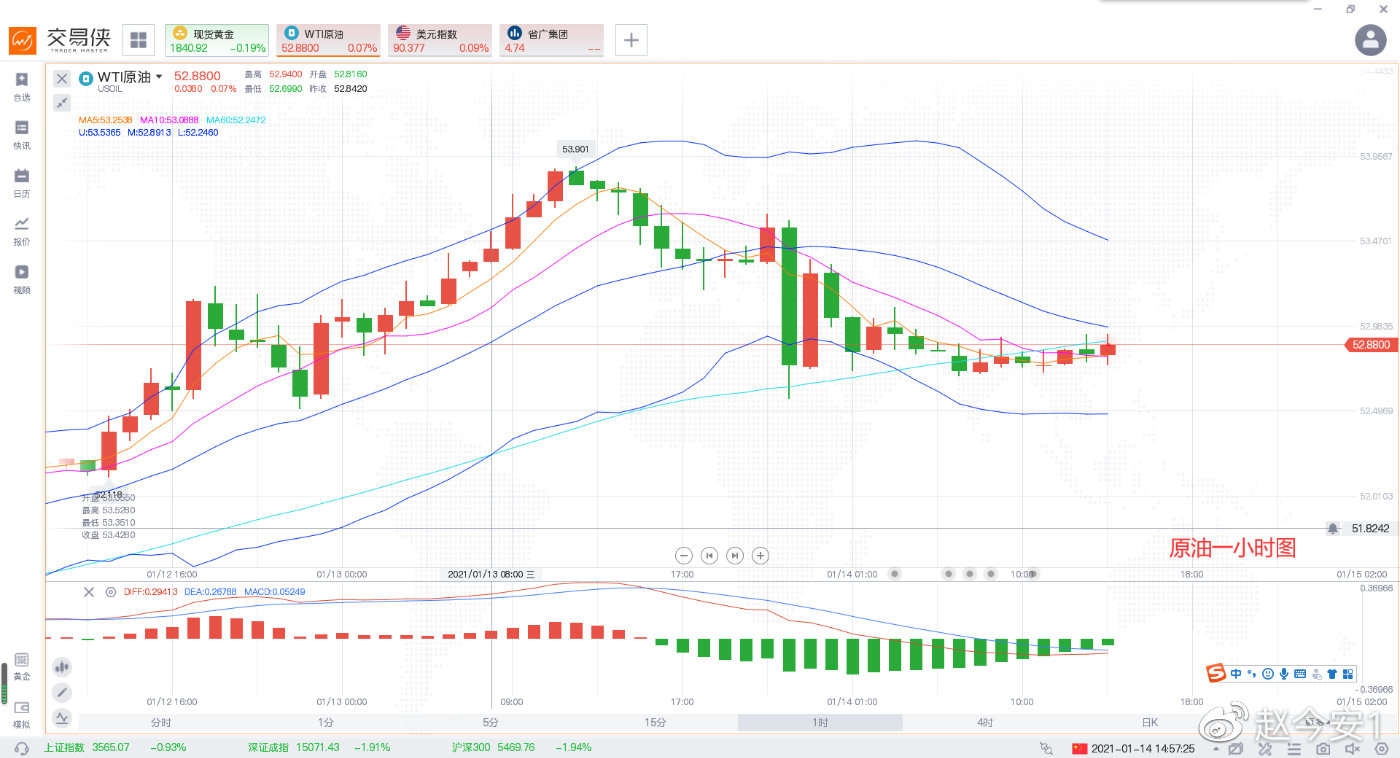Click the China flag region icon
Screen dimensions: 1400x758
1078,748
